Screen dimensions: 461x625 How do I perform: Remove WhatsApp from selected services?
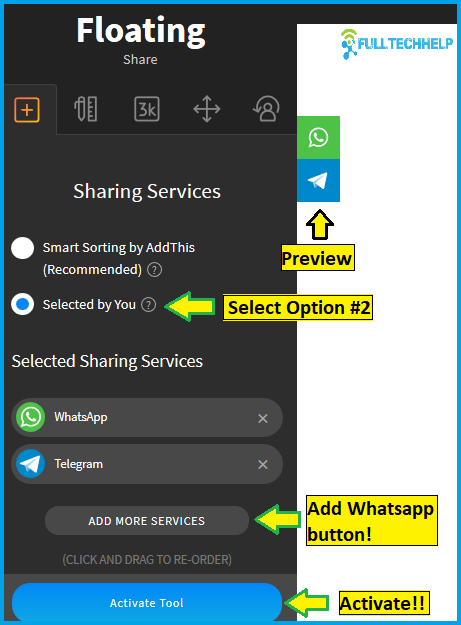[263, 419]
